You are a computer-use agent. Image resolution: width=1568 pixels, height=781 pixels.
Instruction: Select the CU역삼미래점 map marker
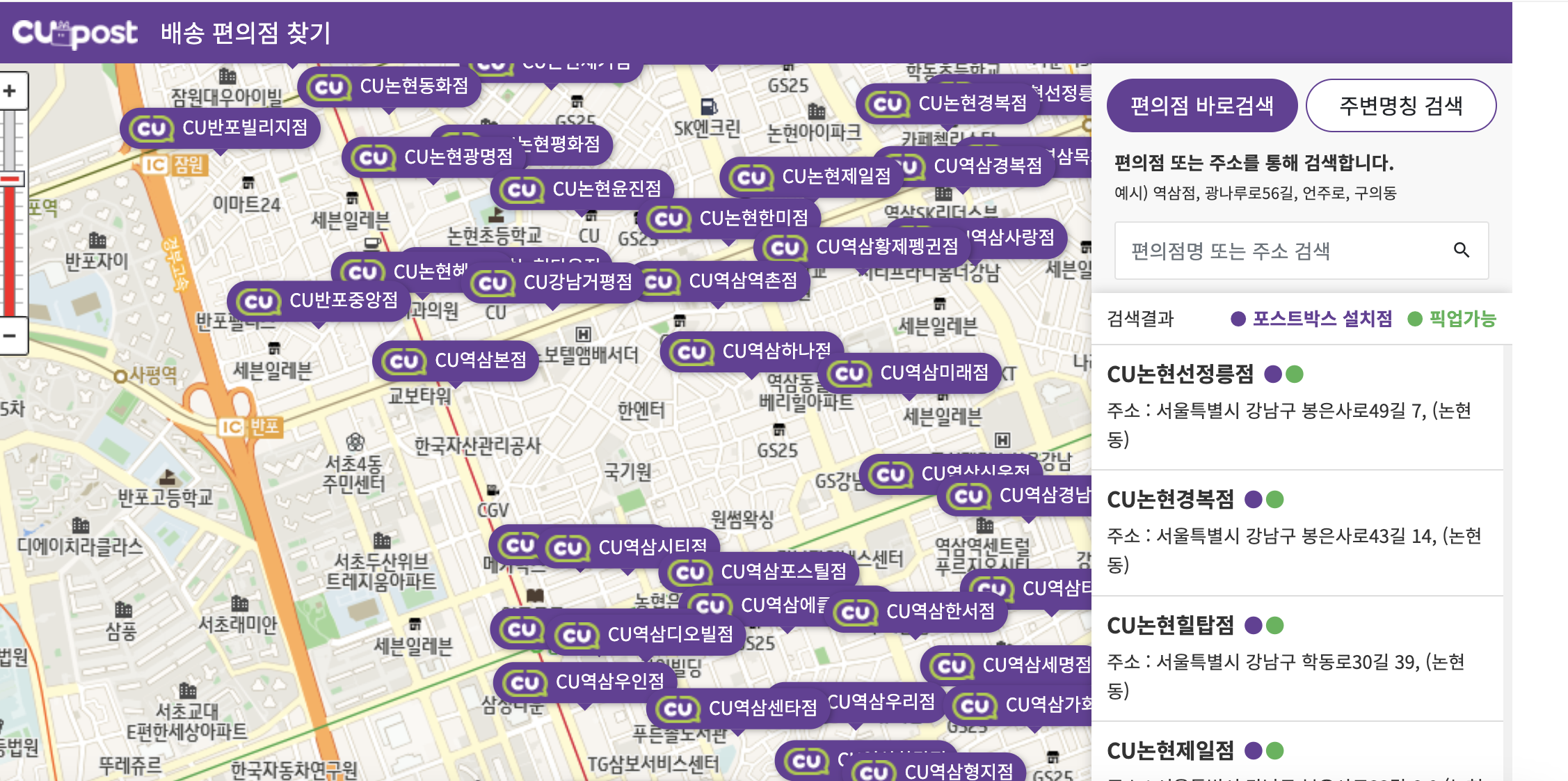click(x=910, y=373)
